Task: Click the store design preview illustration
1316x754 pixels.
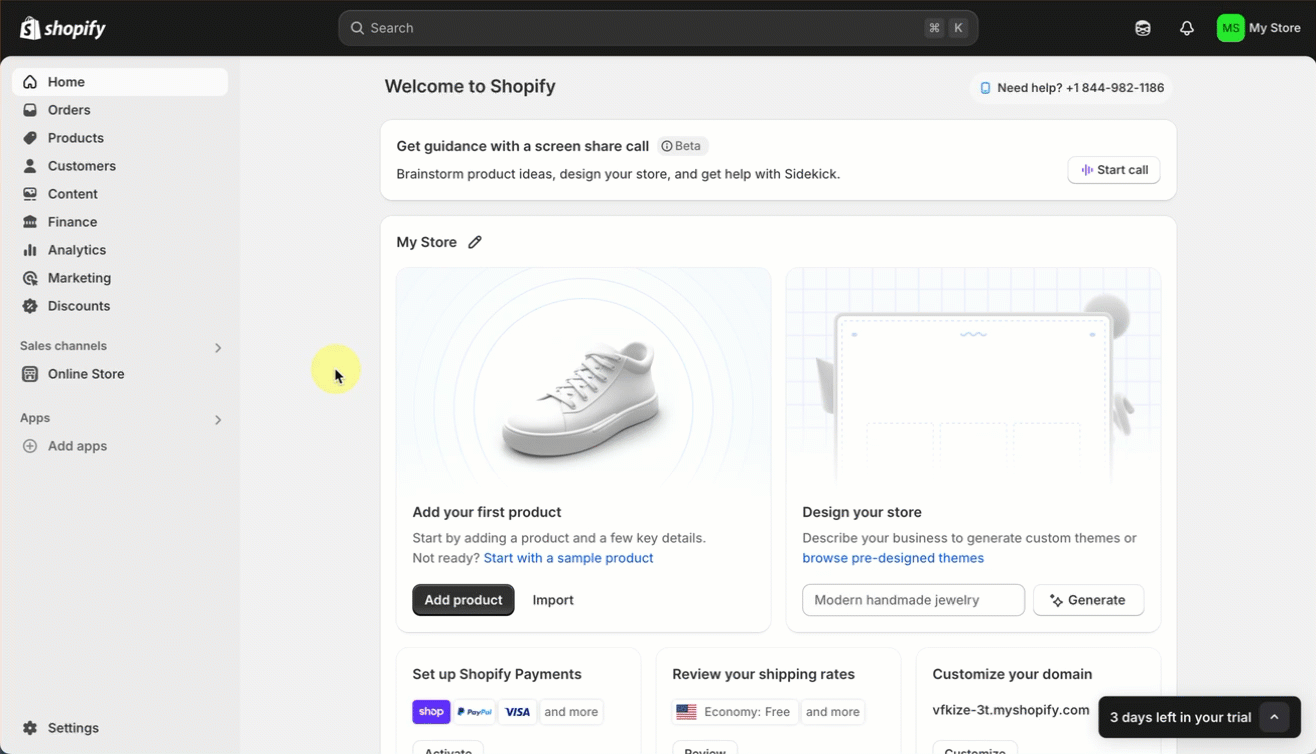Action: coord(973,378)
